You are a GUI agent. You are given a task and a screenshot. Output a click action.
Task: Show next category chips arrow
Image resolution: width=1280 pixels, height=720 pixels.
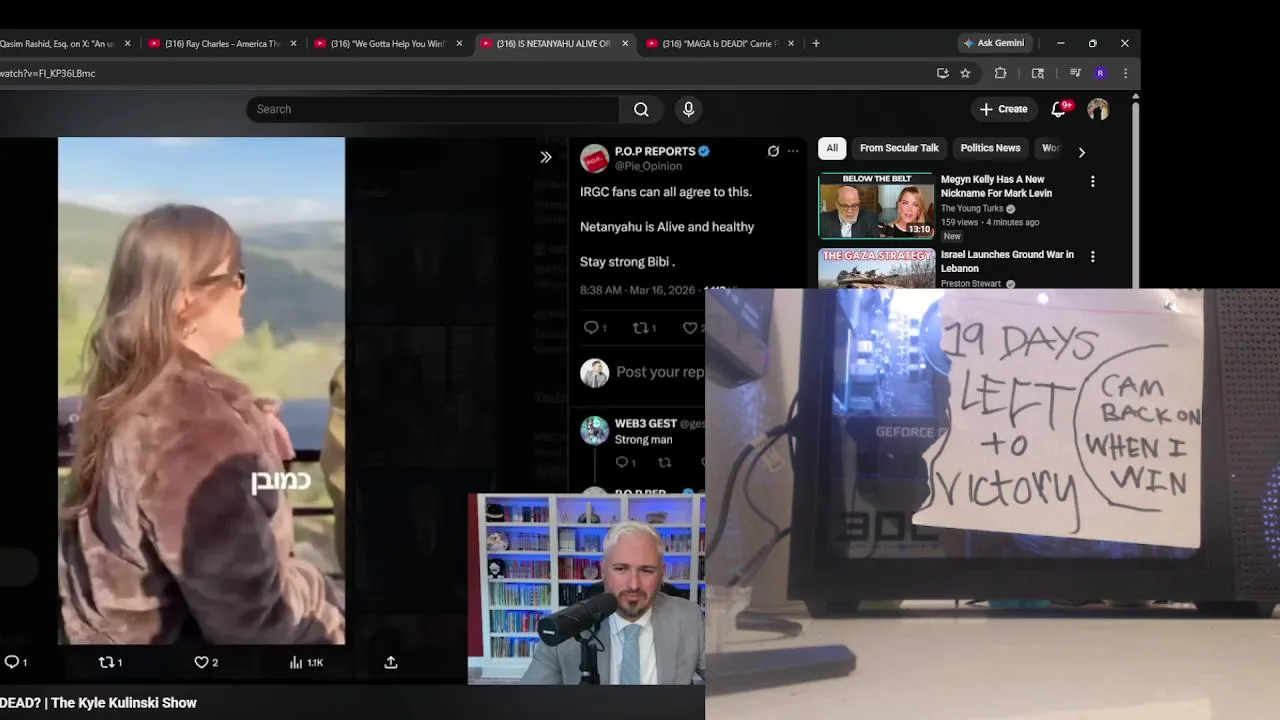click(1081, 152)
